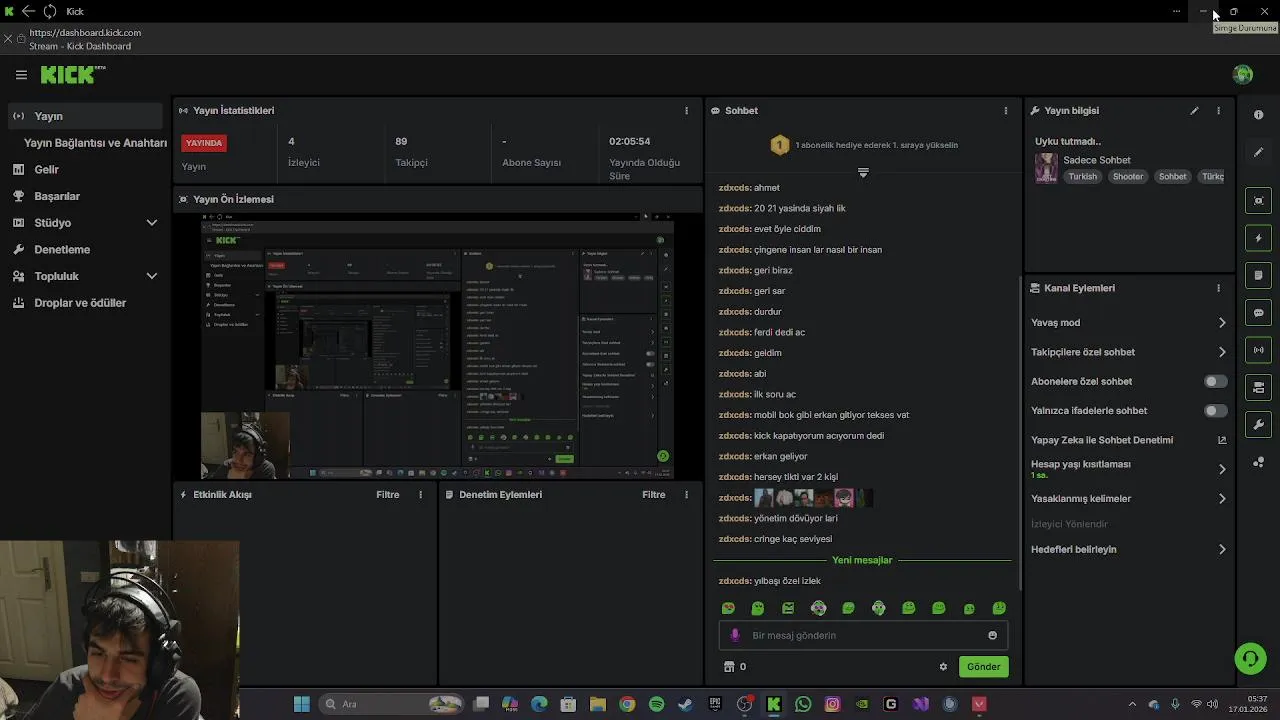Screen dimensions: 1280x720
Task: Click the green Gönder button
Action: [x=983, y=667]
